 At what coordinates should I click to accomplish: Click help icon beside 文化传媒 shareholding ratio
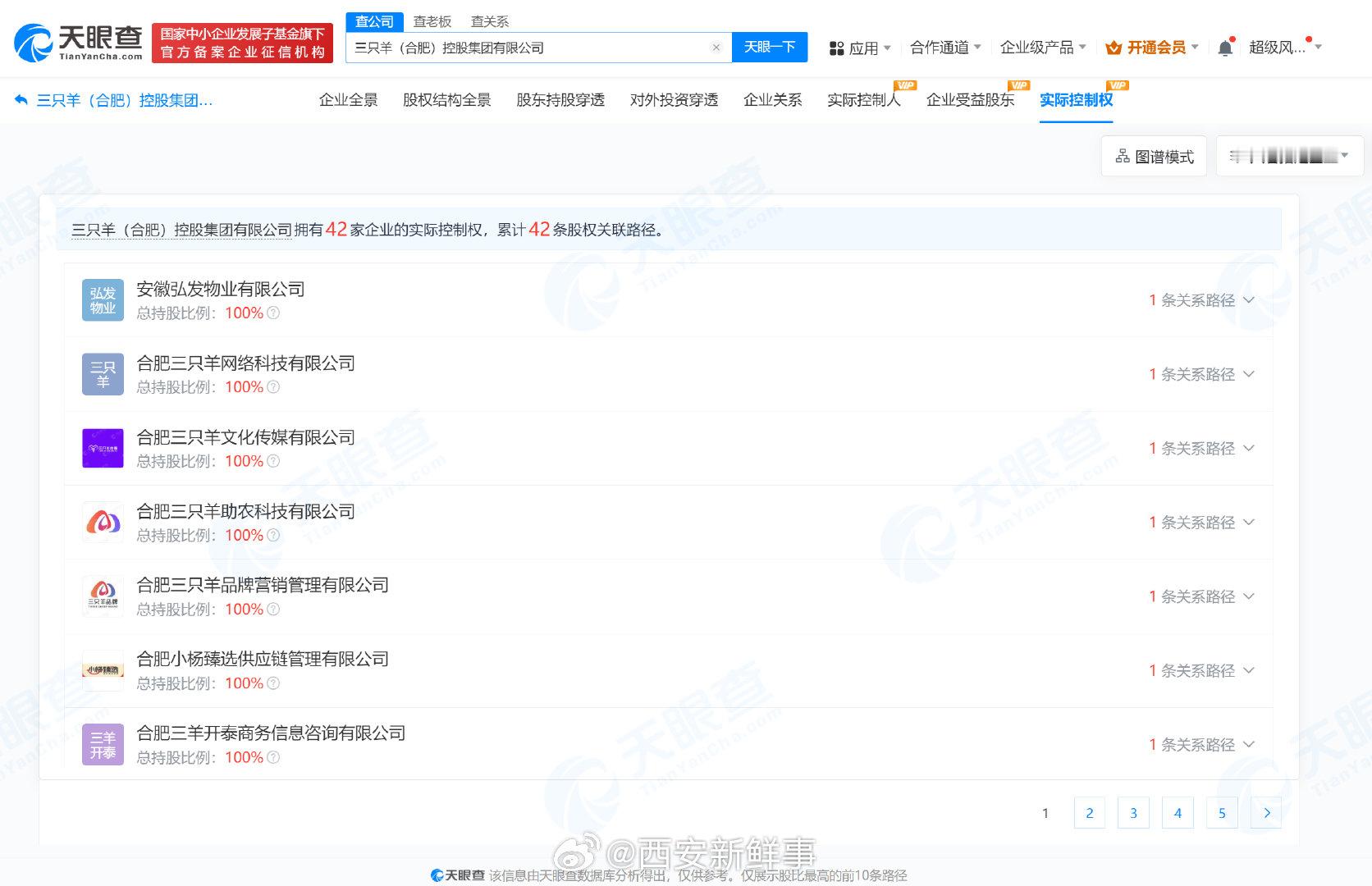pyautogui.click(x=274, y=461)
